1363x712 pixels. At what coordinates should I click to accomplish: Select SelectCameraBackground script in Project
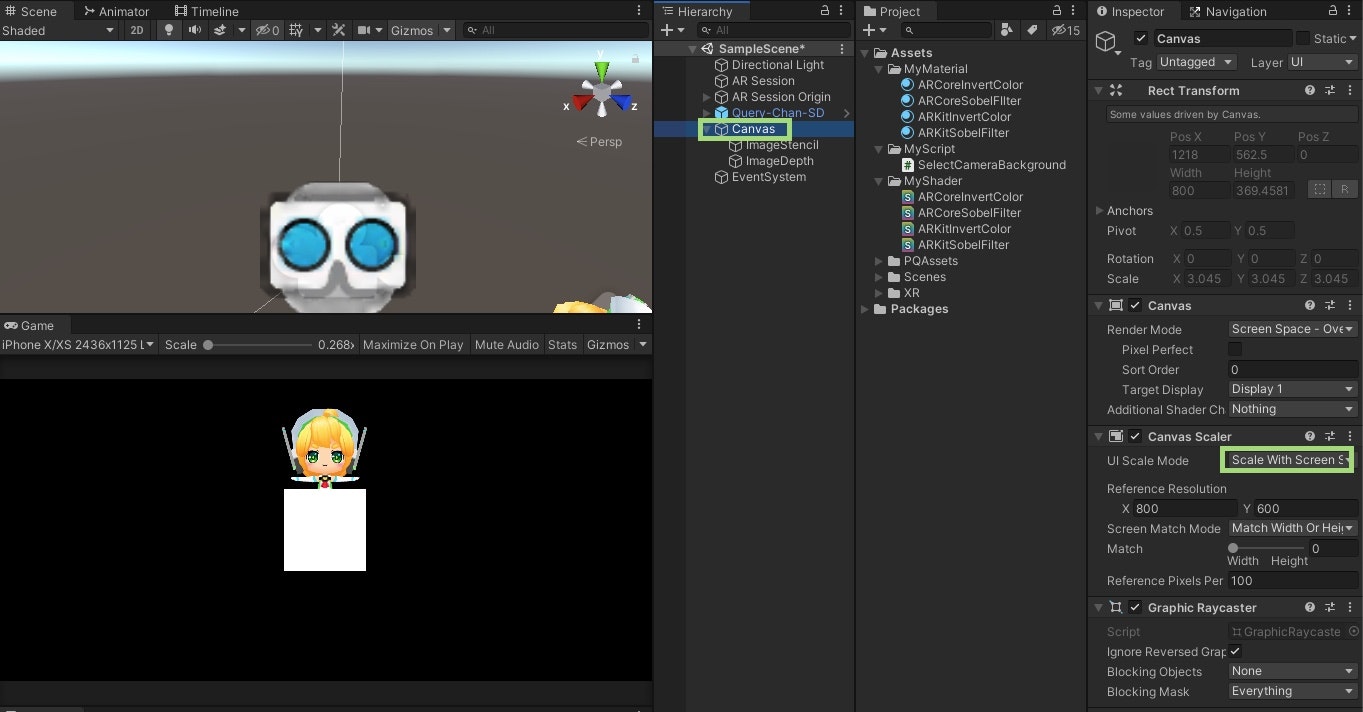tap(984, 165)
